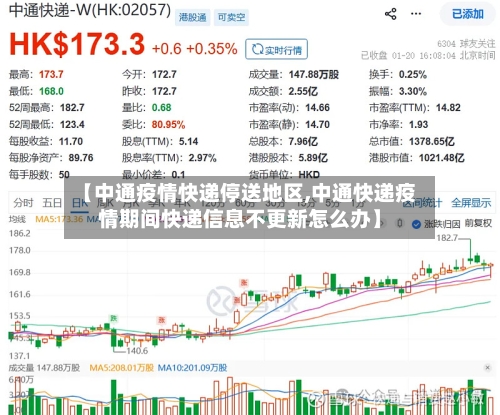This screenshot has width=500, height=415.
Task: Click the 总市值 value 1378.65亿
Action: [432, 141]
